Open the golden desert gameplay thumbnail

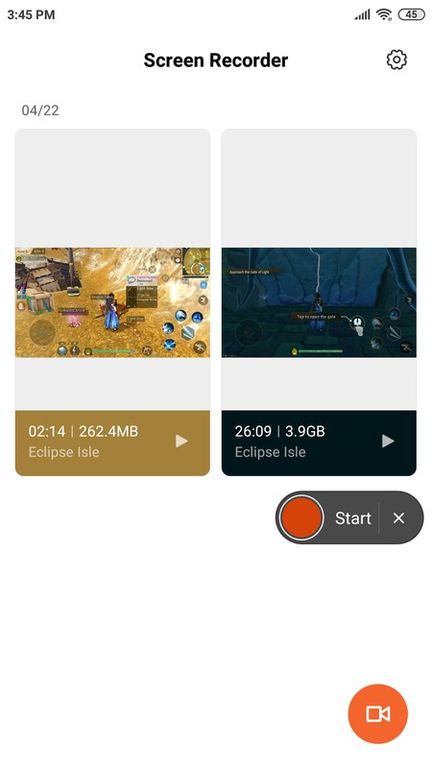tap(113, 302)
